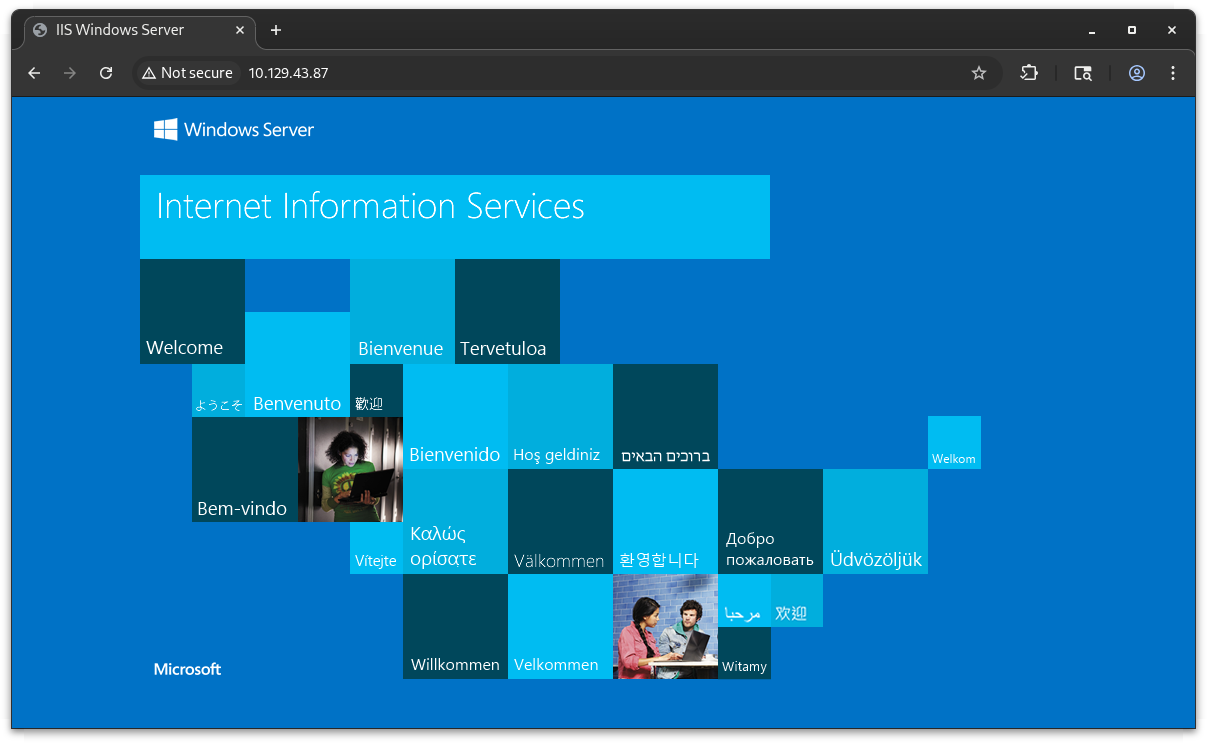The width and height of the screenshot is (1207, 743).
Task: Click the Internet Information Services banner
Action: [455, 217]
